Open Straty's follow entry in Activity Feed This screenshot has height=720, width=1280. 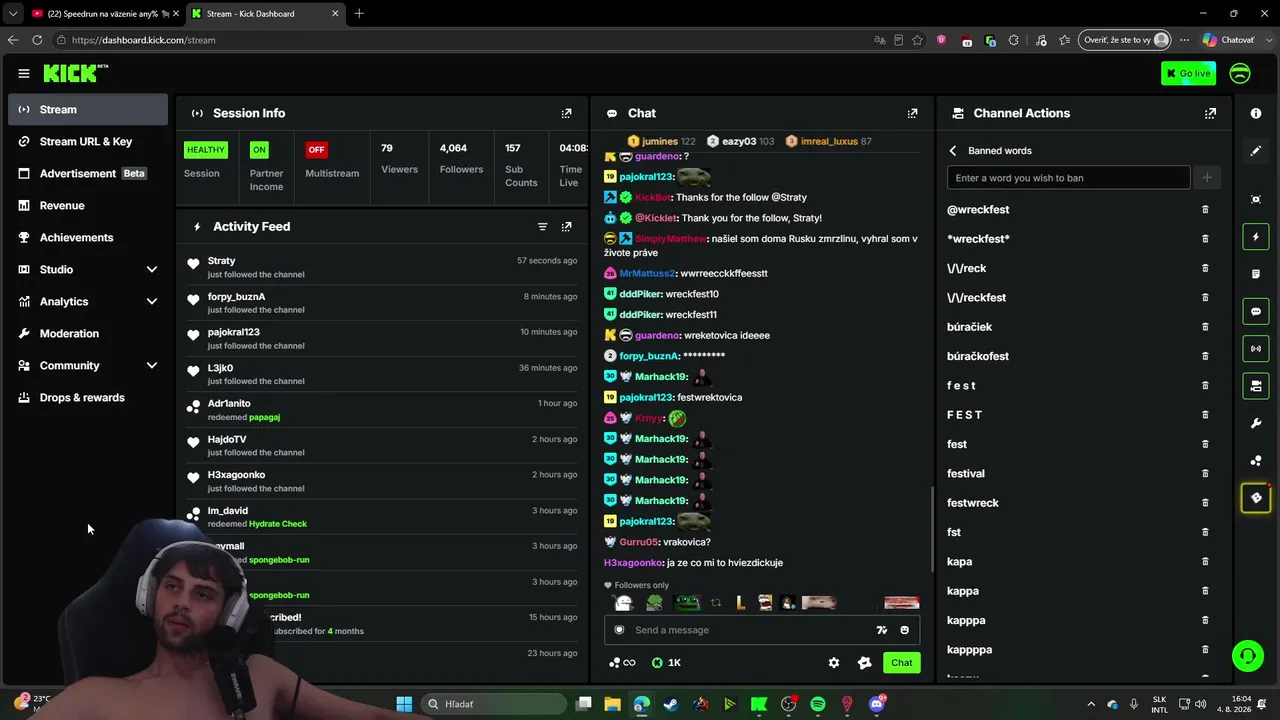pos(382,267)
